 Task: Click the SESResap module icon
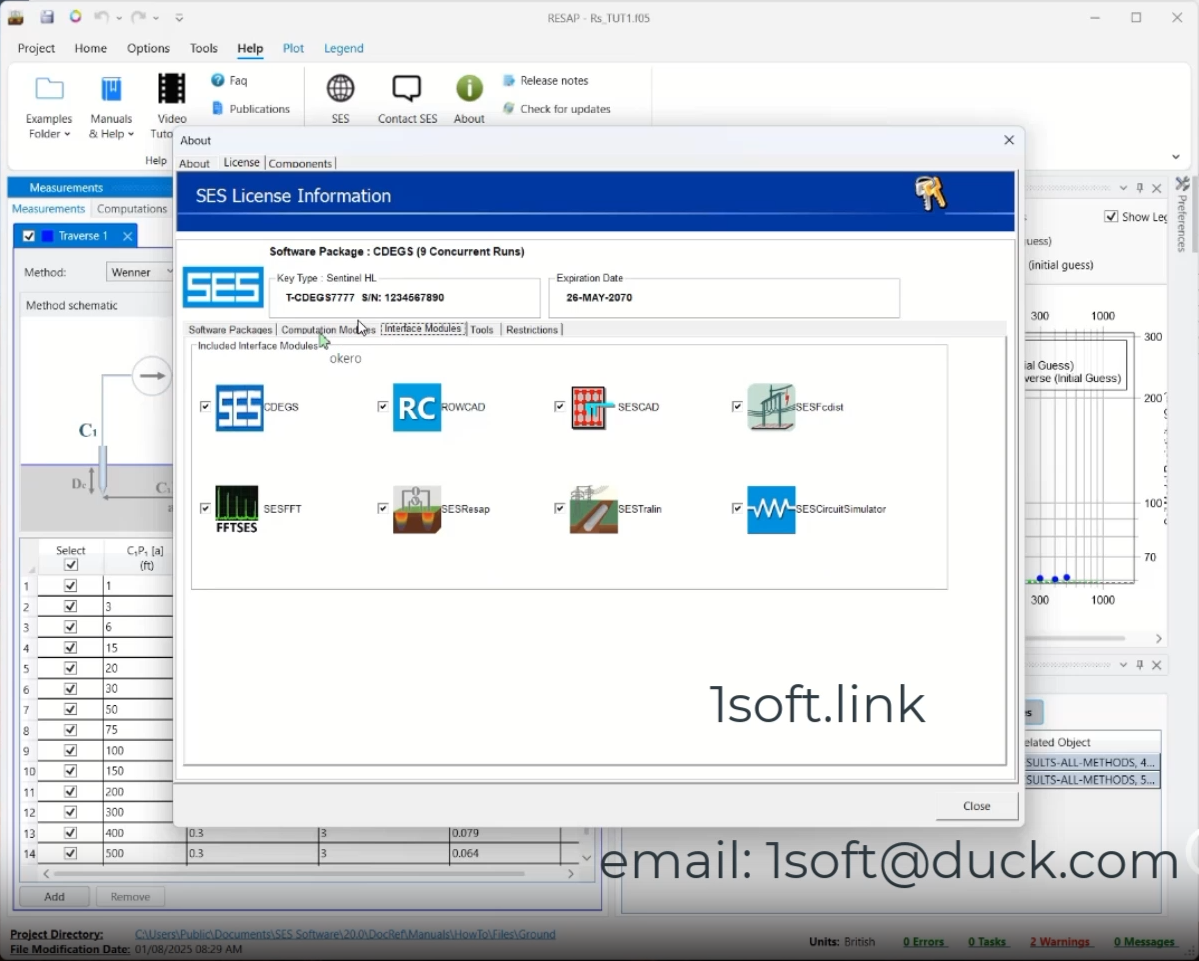coord(417,509)
